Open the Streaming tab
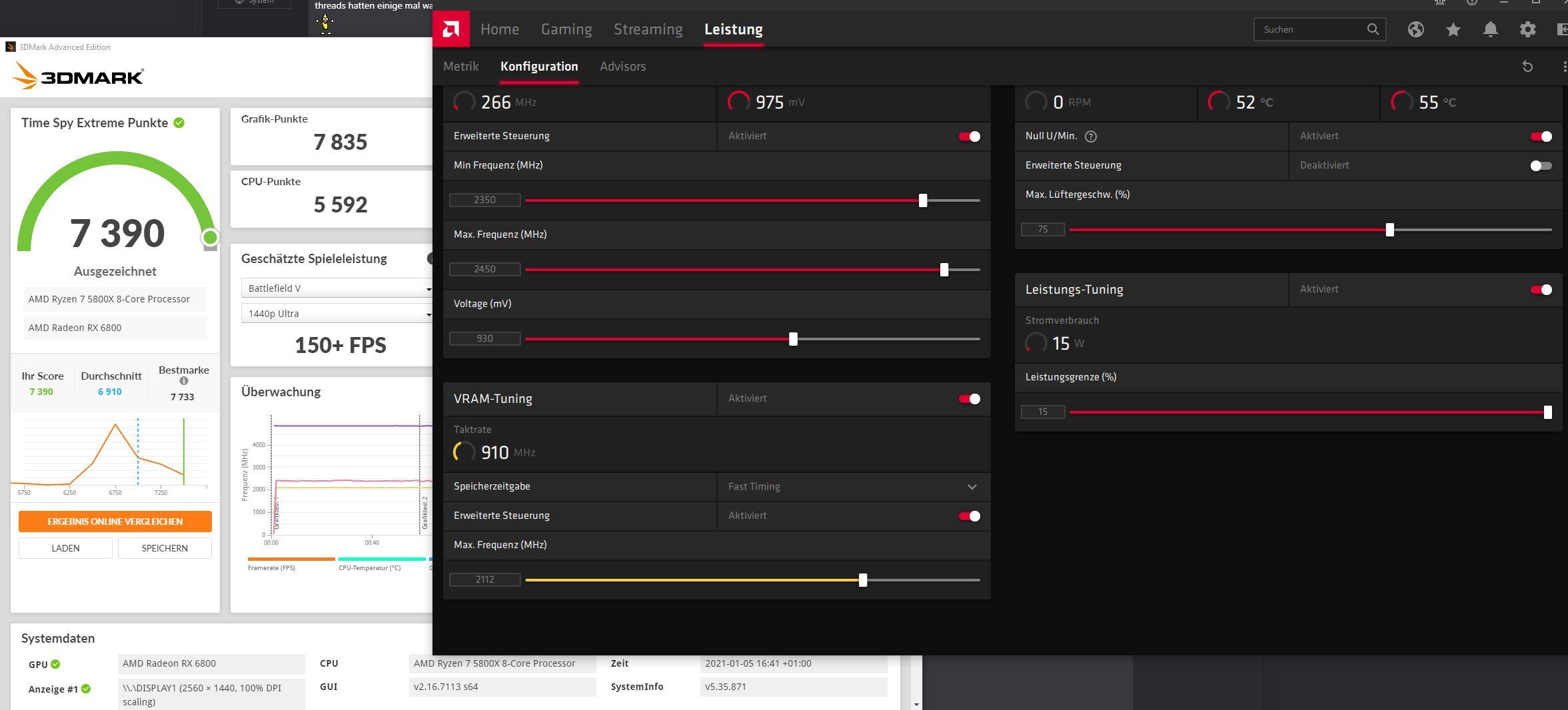The width and height of the screenshot is (1568, 710). (648, 29)
